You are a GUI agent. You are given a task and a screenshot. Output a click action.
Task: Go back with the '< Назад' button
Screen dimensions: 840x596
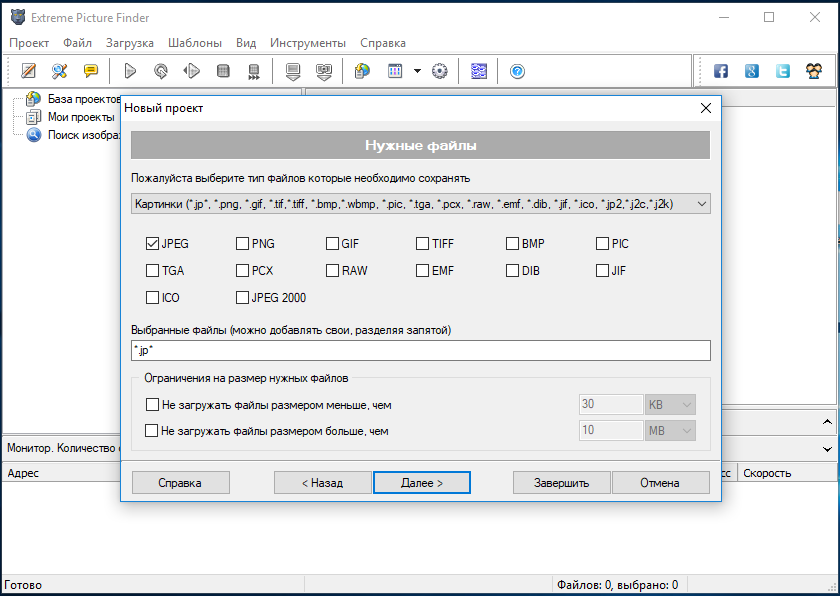coord(322,482)
